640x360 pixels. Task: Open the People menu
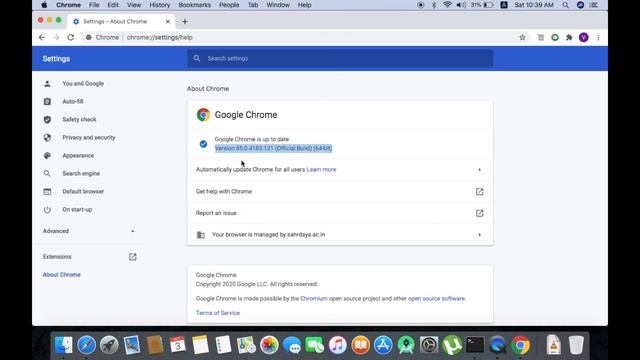pyautogui.click(x=229, y=5)
